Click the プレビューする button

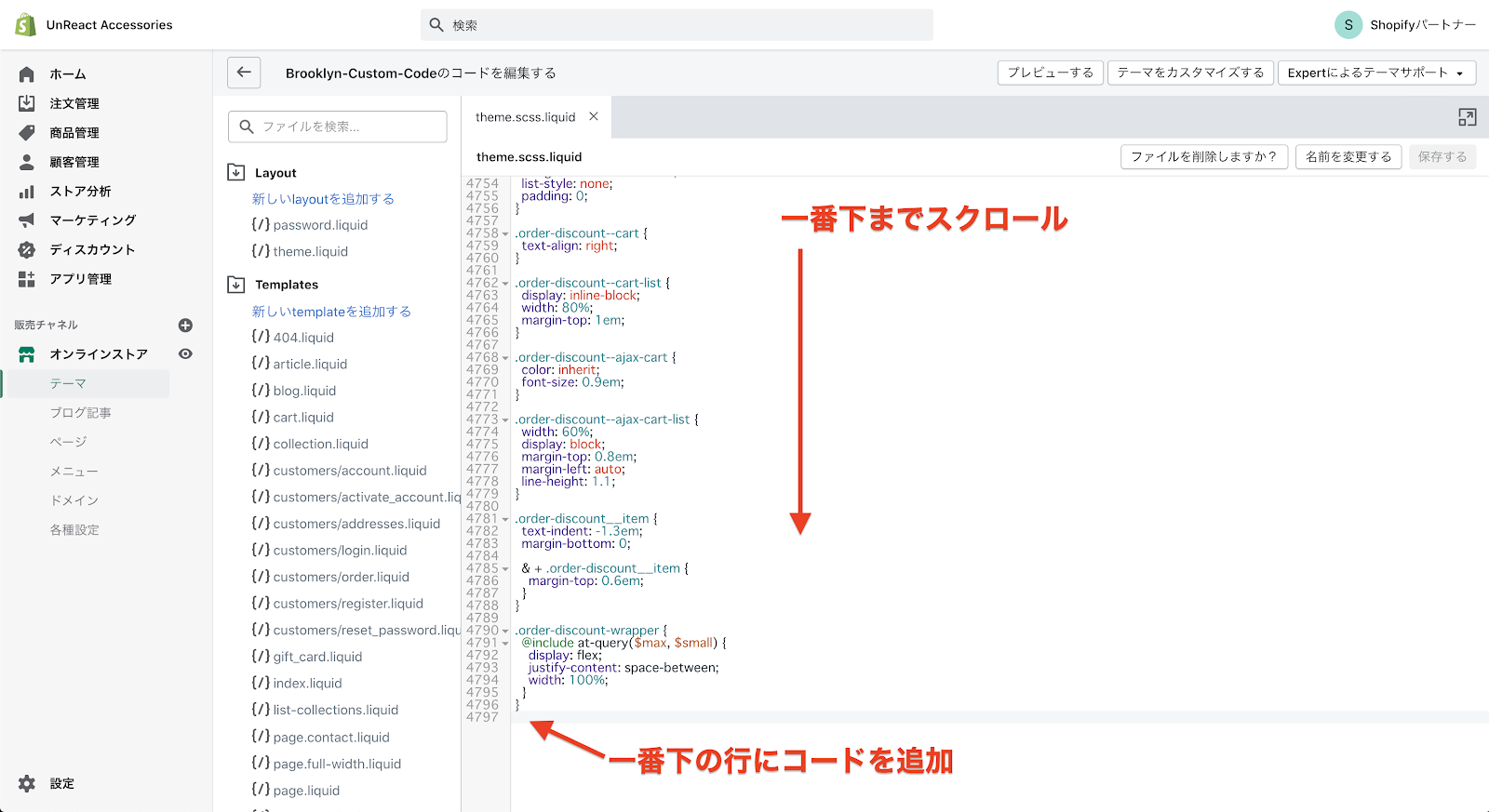[1050, 73]
